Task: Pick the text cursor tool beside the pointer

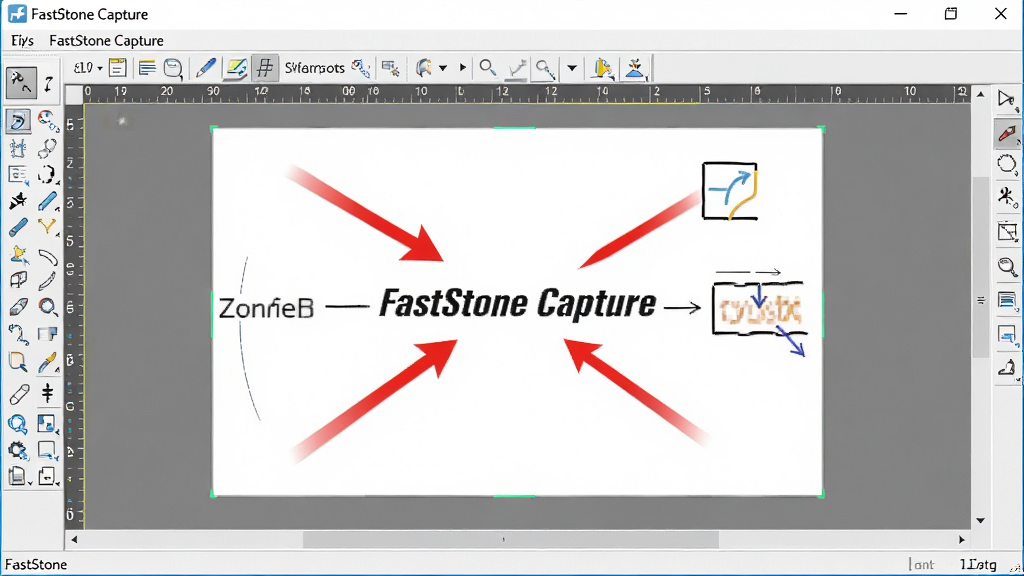Action: (x=48, y=84)
